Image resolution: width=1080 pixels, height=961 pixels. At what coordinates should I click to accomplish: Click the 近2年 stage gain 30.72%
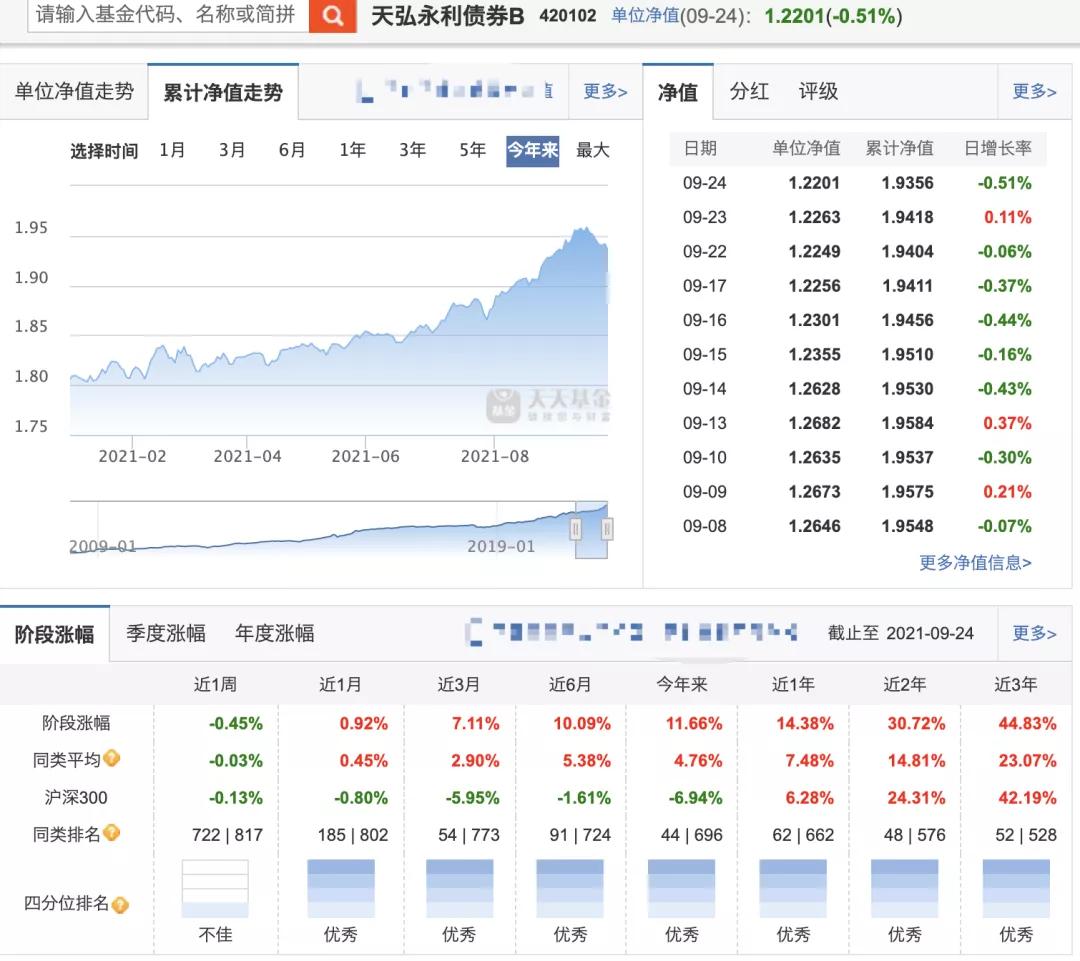click(916, 723)
